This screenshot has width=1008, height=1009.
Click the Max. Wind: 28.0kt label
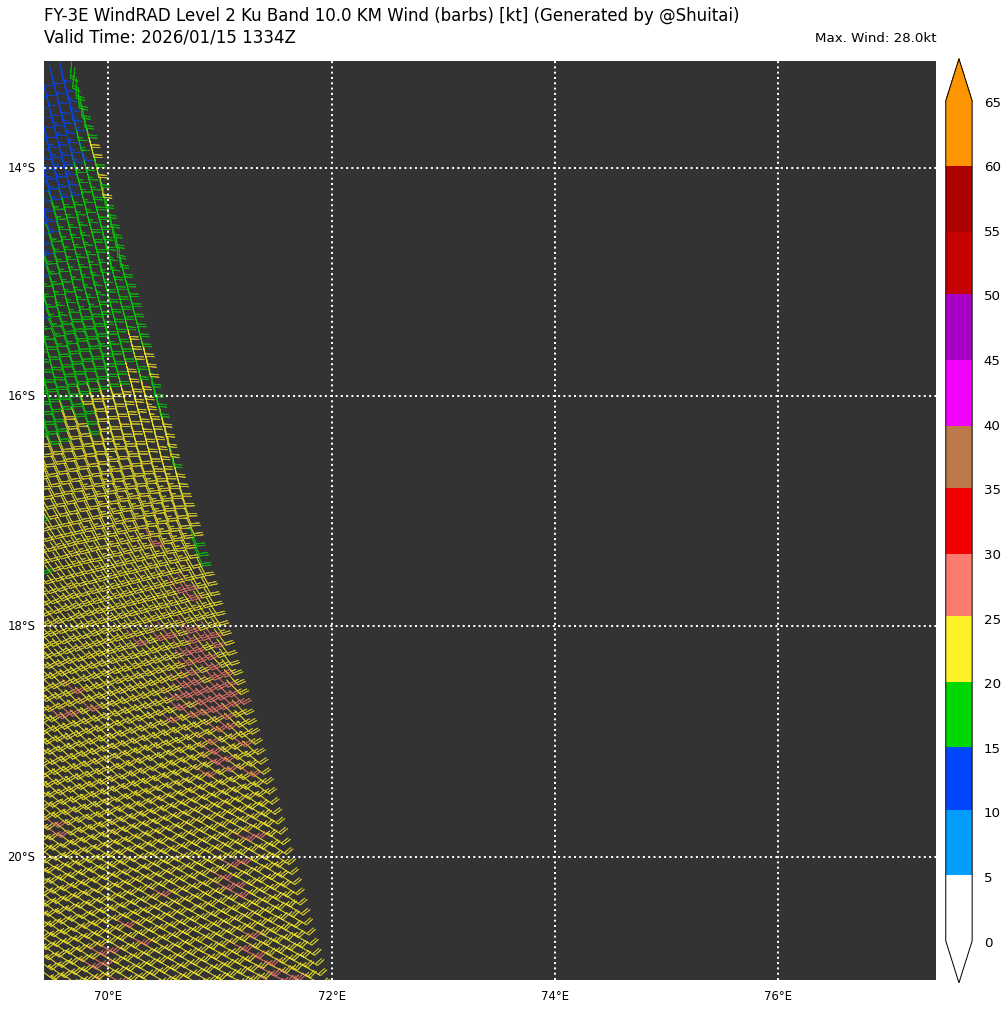pos(875,38)
